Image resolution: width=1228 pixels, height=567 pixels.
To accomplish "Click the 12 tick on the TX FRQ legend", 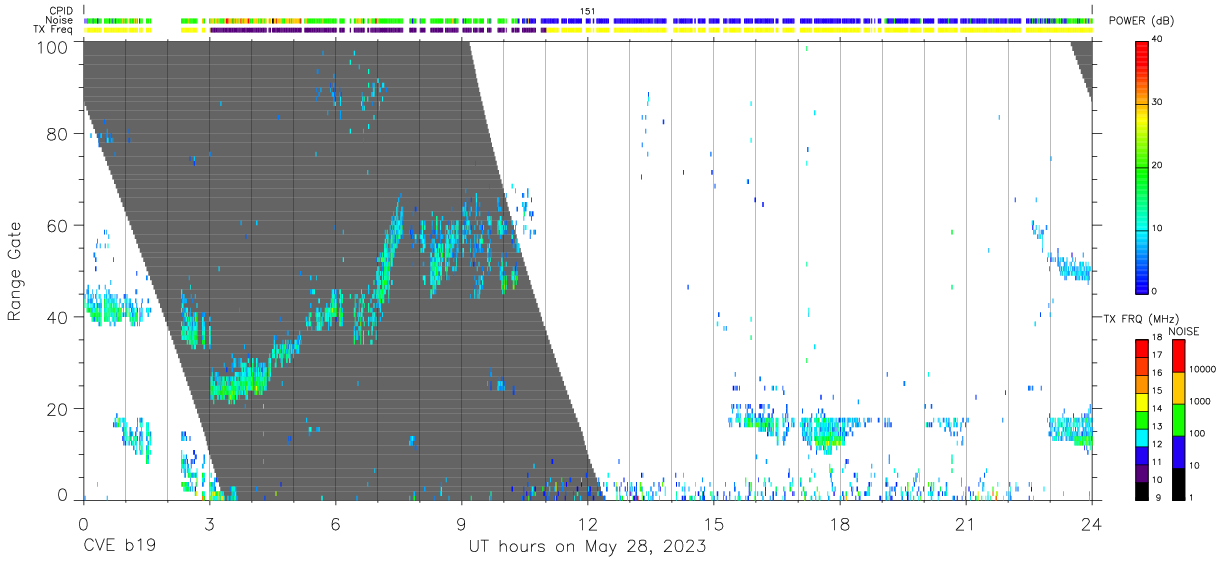I will [1157, 444].
